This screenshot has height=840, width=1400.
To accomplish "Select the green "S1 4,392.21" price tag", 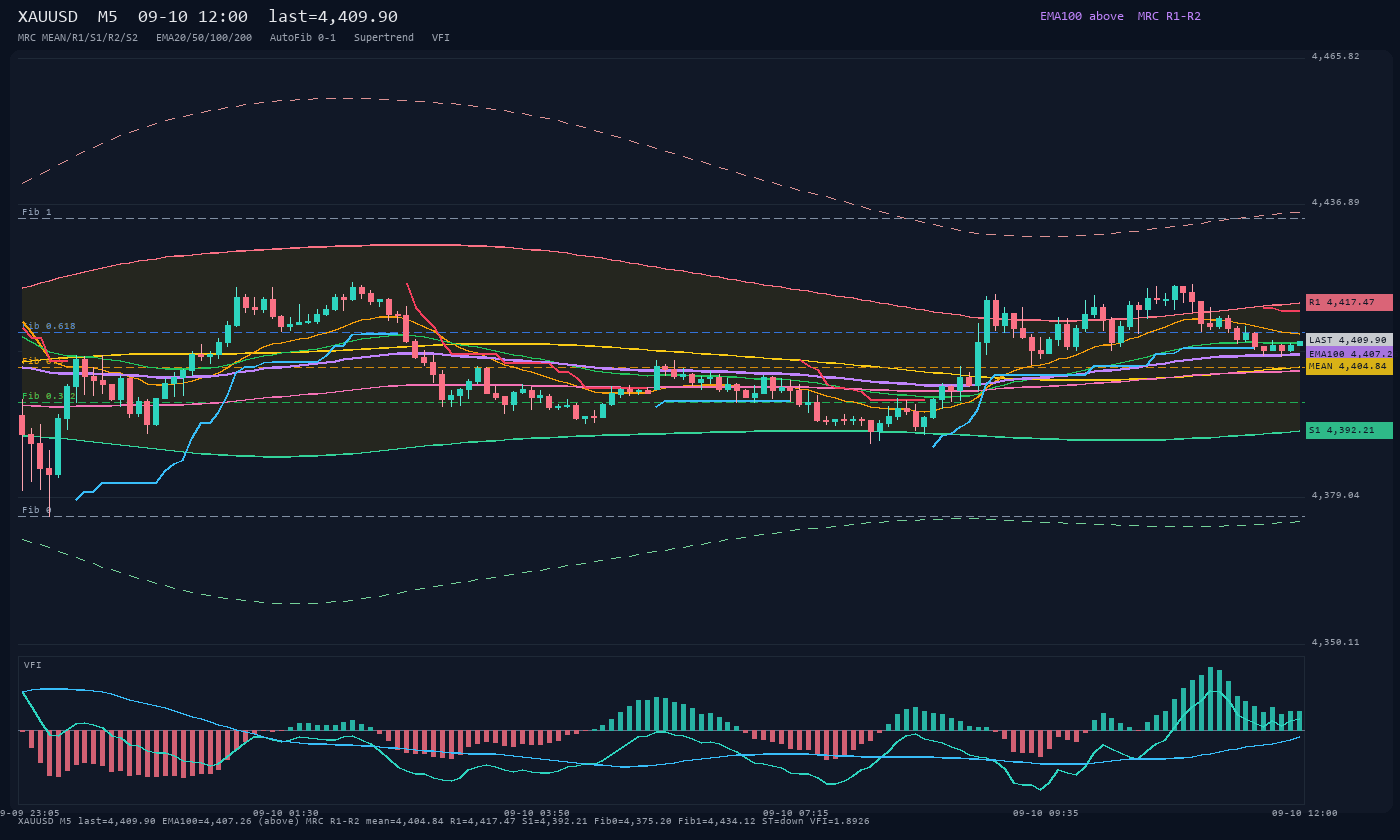I will click(x=1349, y=430).
